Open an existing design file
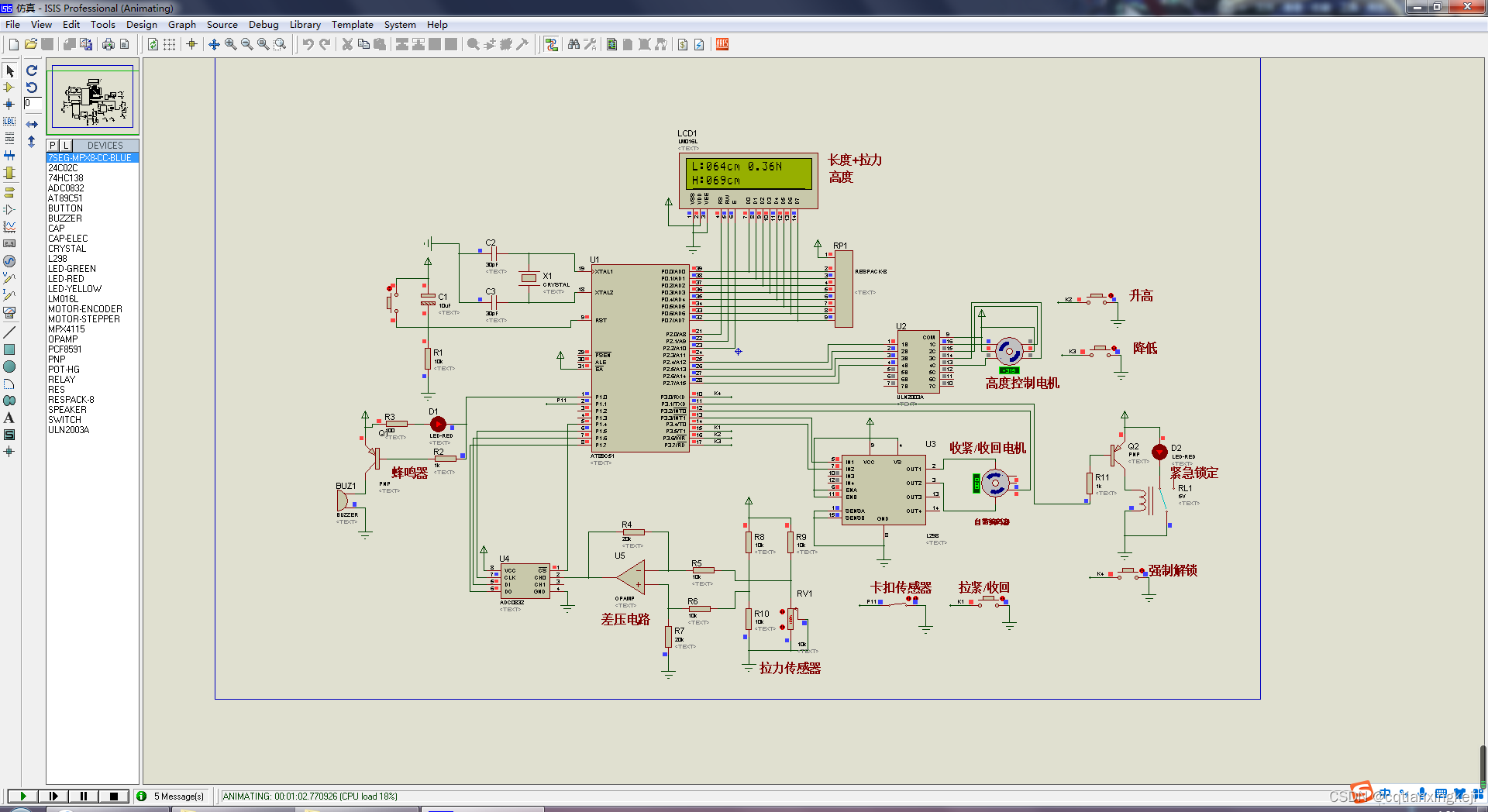This screenshot has height=812, width=1488. (x=30, y=44)
